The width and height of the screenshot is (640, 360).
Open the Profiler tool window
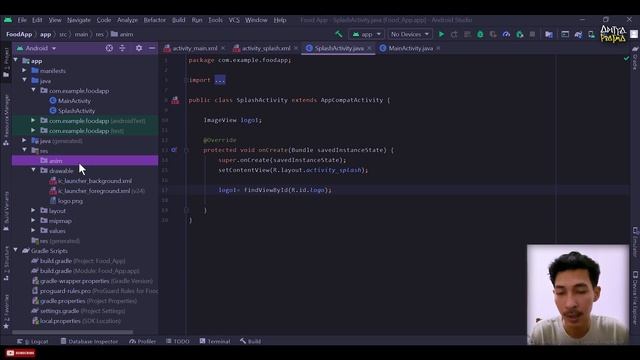(x=142, y=341)
